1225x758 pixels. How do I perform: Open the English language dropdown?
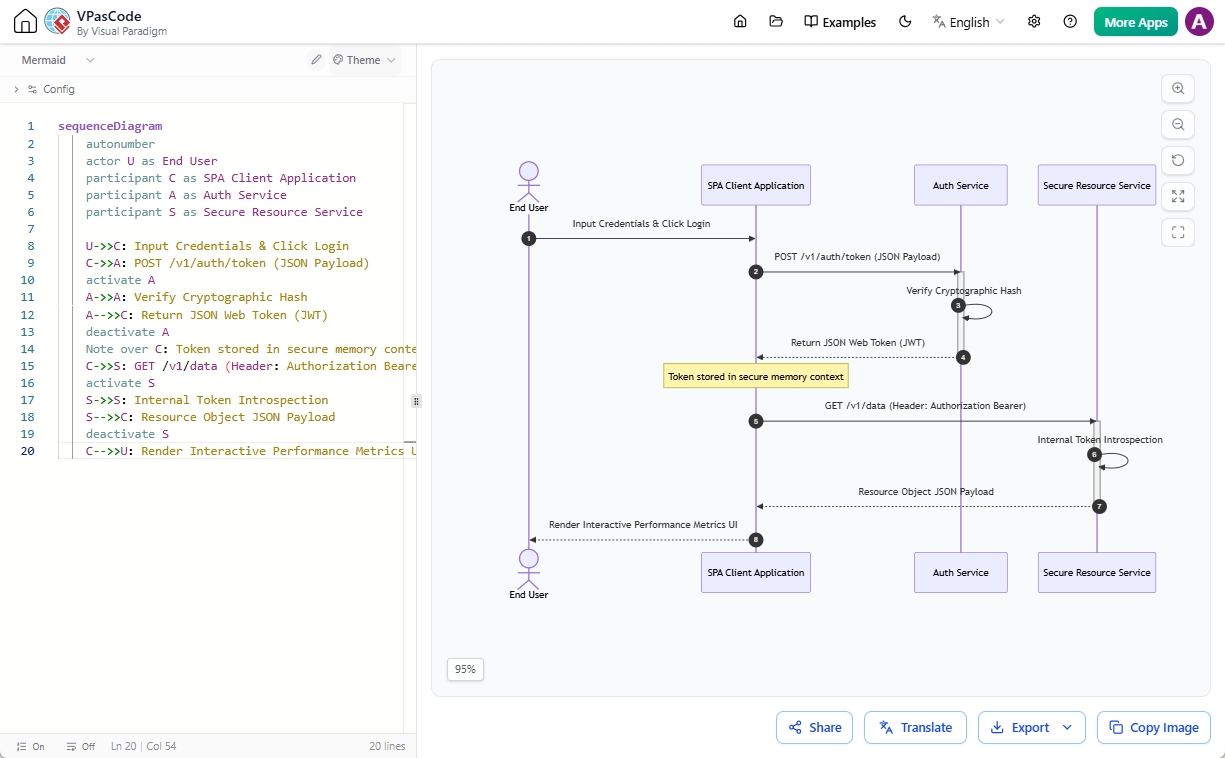[x=968, y=22]
